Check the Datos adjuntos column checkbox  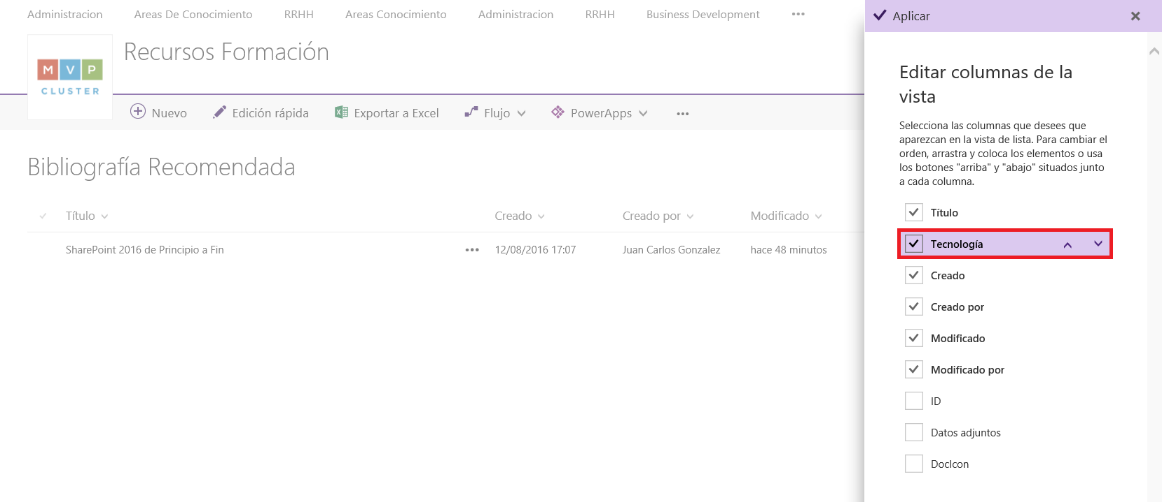click(x=914, y=432)
